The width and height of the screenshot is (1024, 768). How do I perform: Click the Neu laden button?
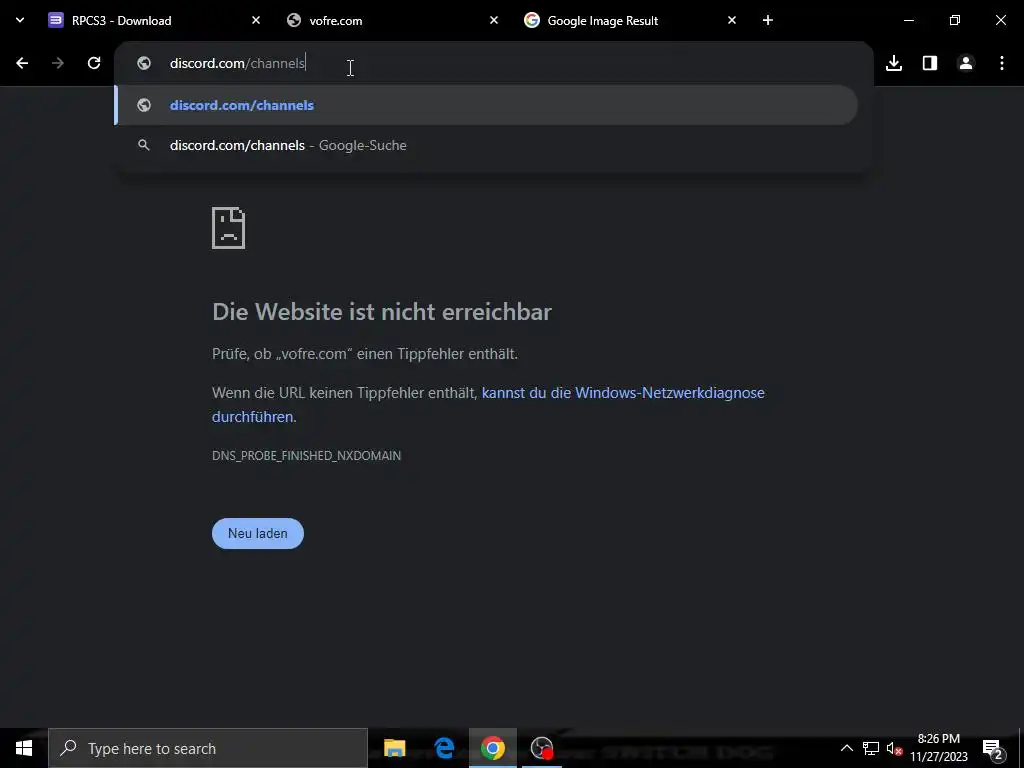coord(258,534)
